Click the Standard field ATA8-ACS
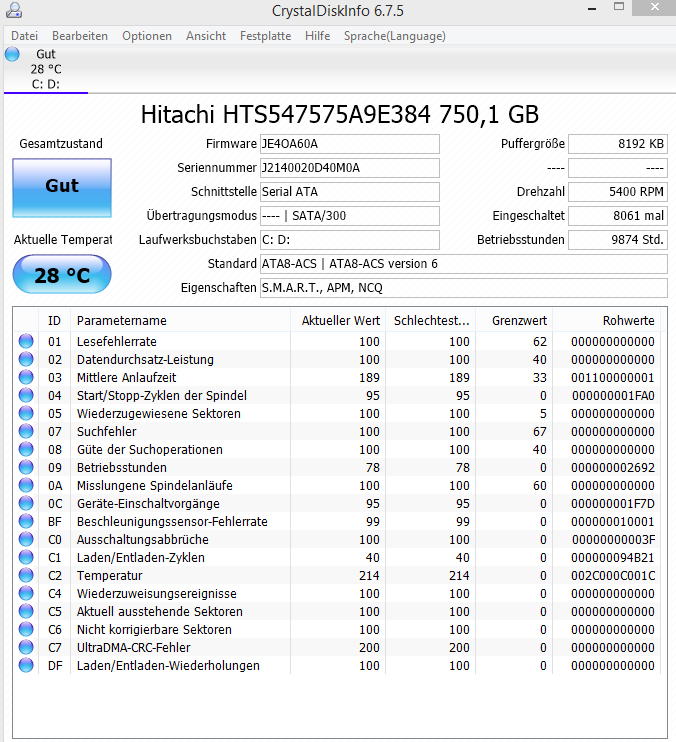Viewport: 676px width, 742px height. tap(464, 264)
